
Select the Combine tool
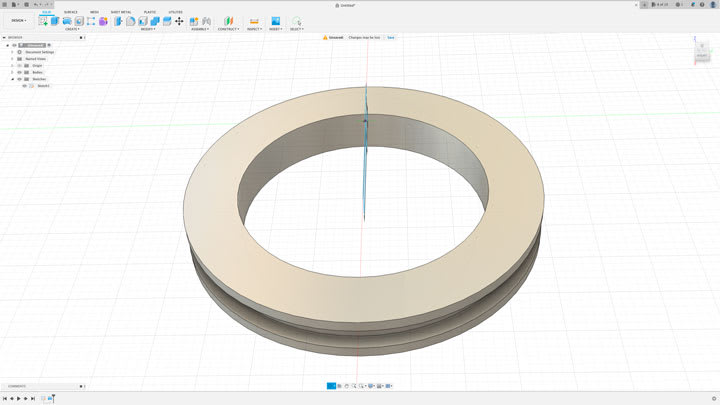pos(155,21)
